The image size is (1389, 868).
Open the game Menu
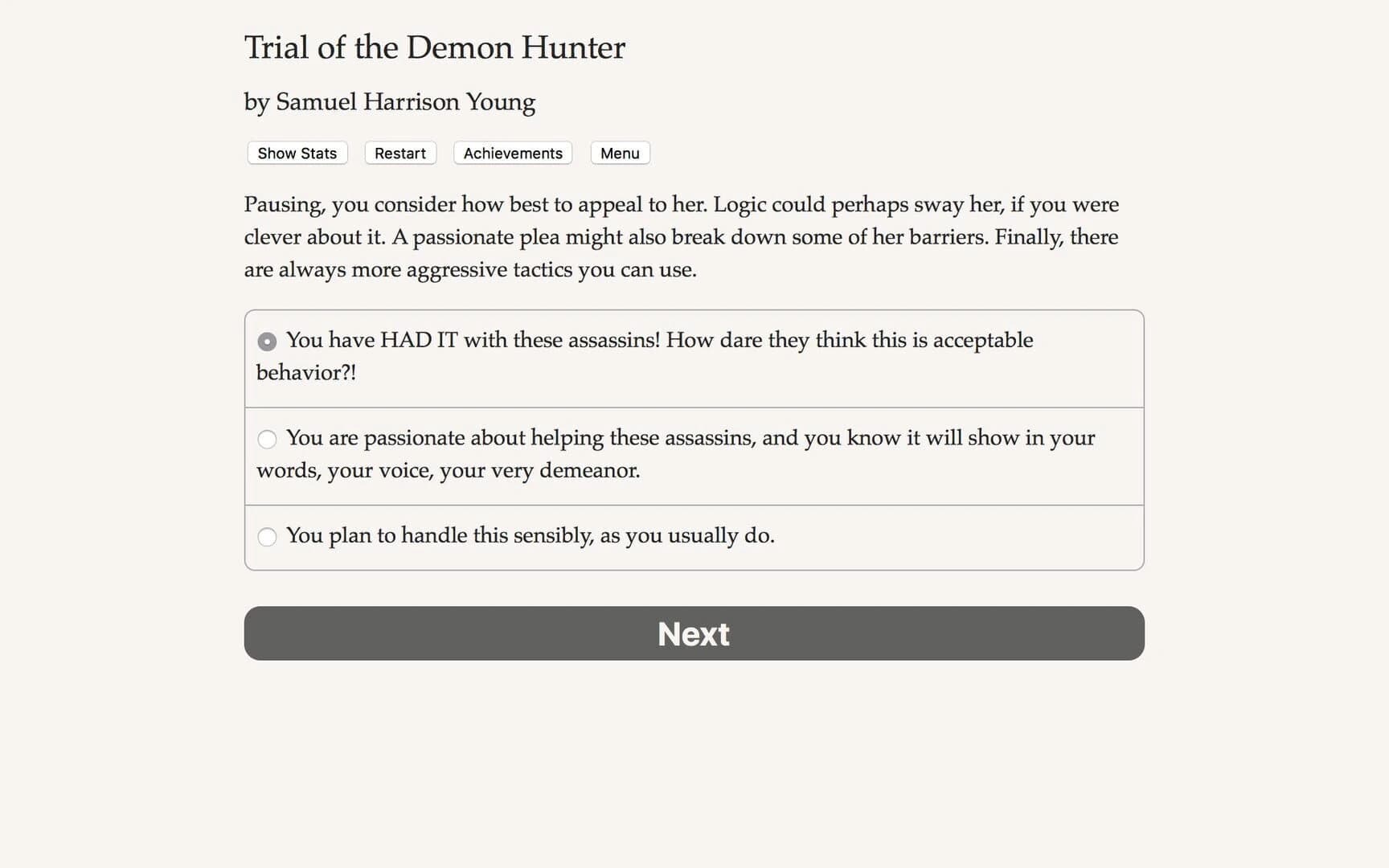pyautogui.click(x=620, y=153)
